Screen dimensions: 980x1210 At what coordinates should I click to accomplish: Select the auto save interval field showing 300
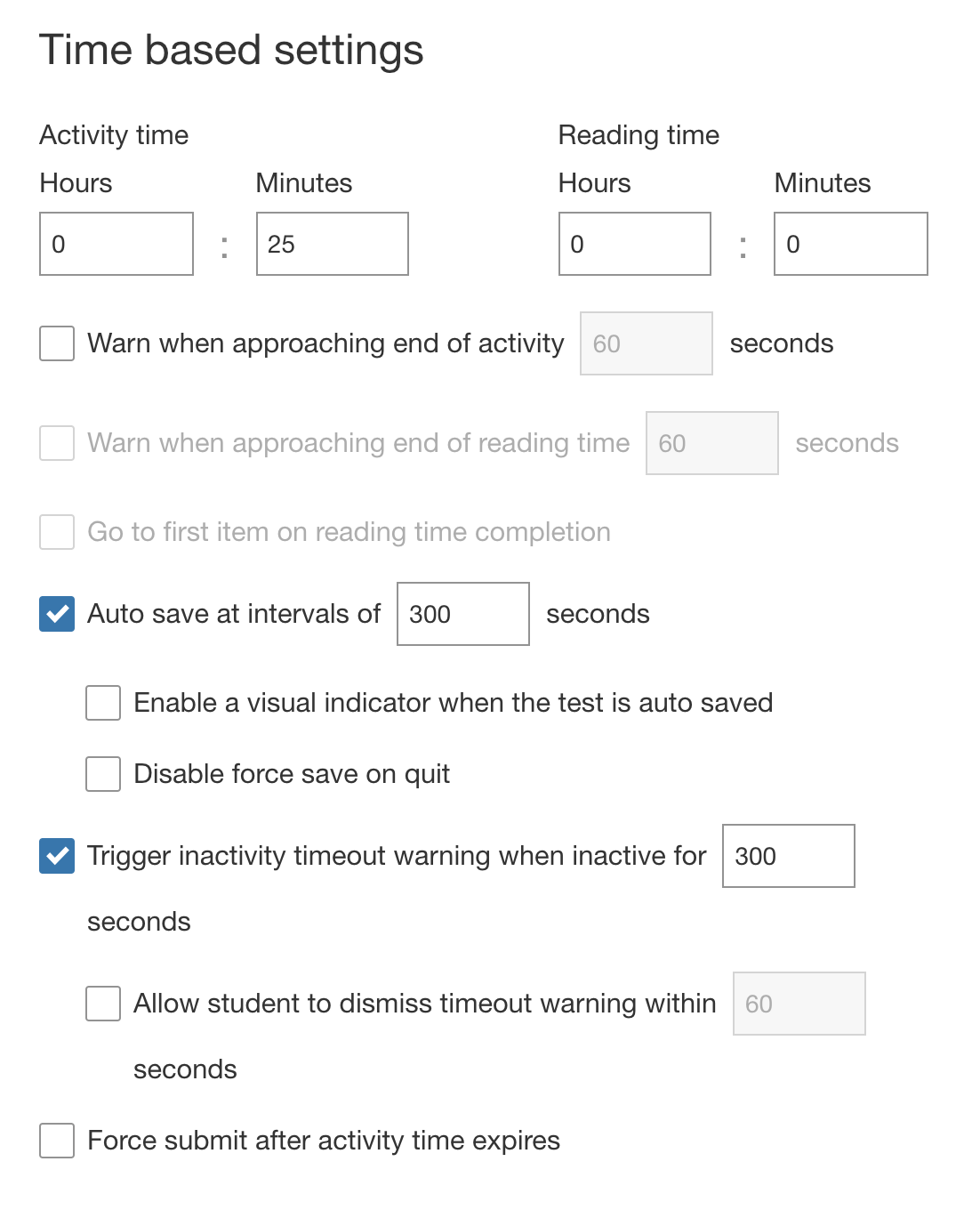pos(462,613)
